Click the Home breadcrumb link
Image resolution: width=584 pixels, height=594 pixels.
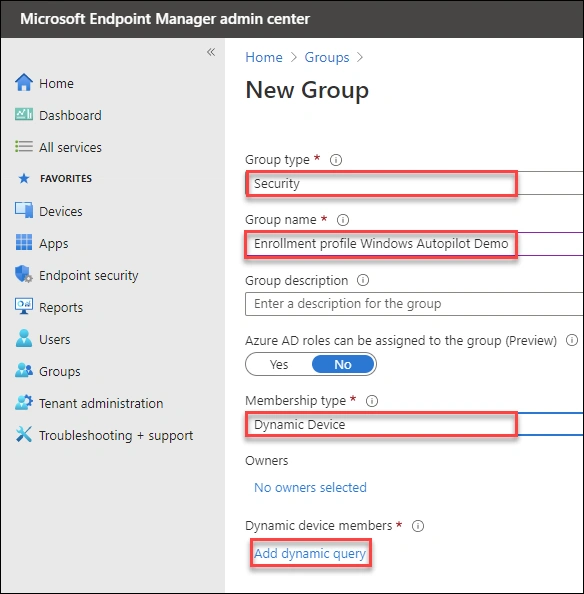[x=264, y=57]
